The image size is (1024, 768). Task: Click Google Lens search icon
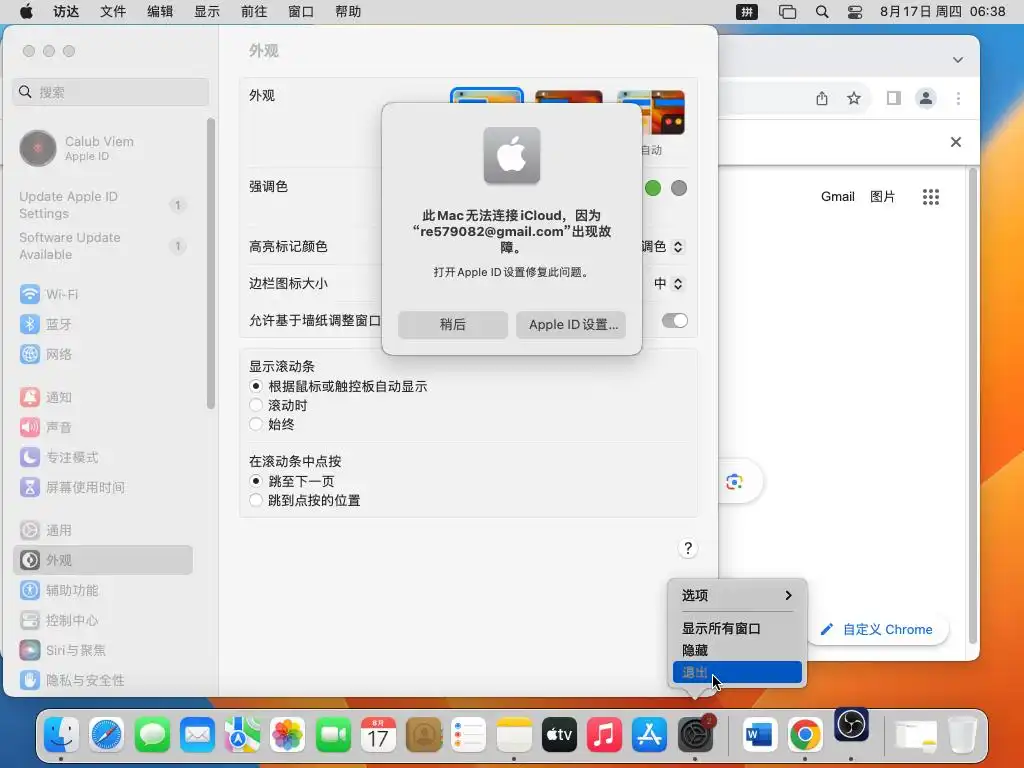734,482
